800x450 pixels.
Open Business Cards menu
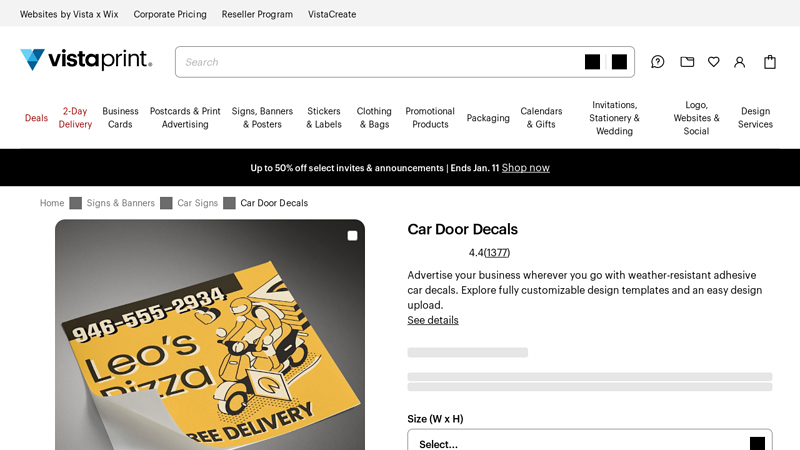click(120, 118)
